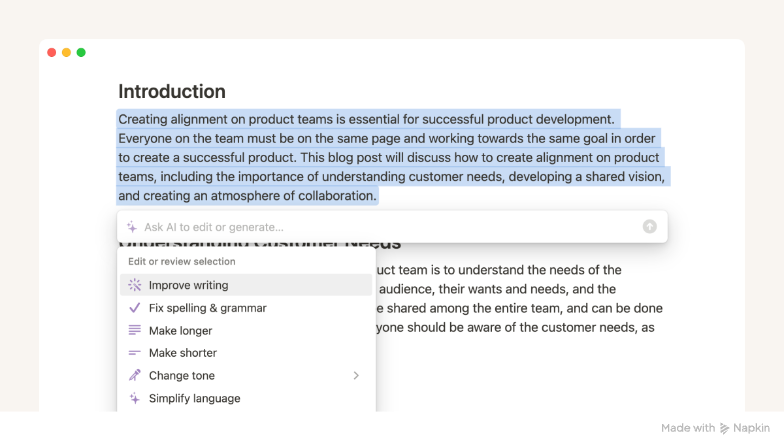The width and height of the screenshot is (784, 446).
Task: Click the Napkin logo in the watermark
Action: pyautogui.click(x=725, y=428)
